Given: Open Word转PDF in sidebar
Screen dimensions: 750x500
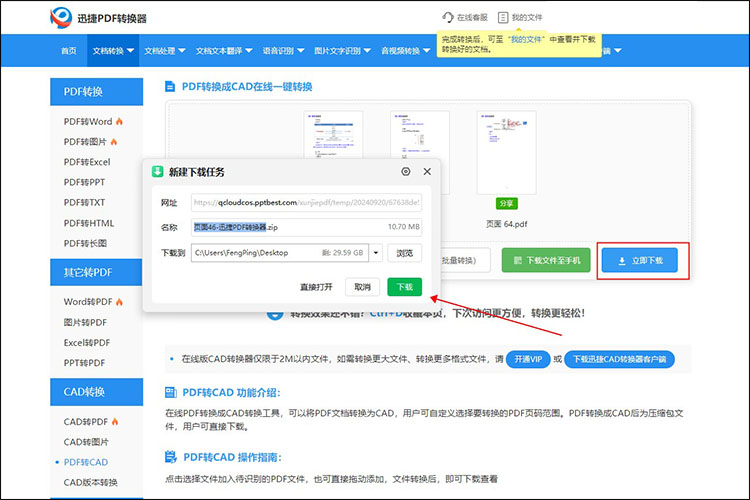Looking at the screenshot, I should coord(88,302).
